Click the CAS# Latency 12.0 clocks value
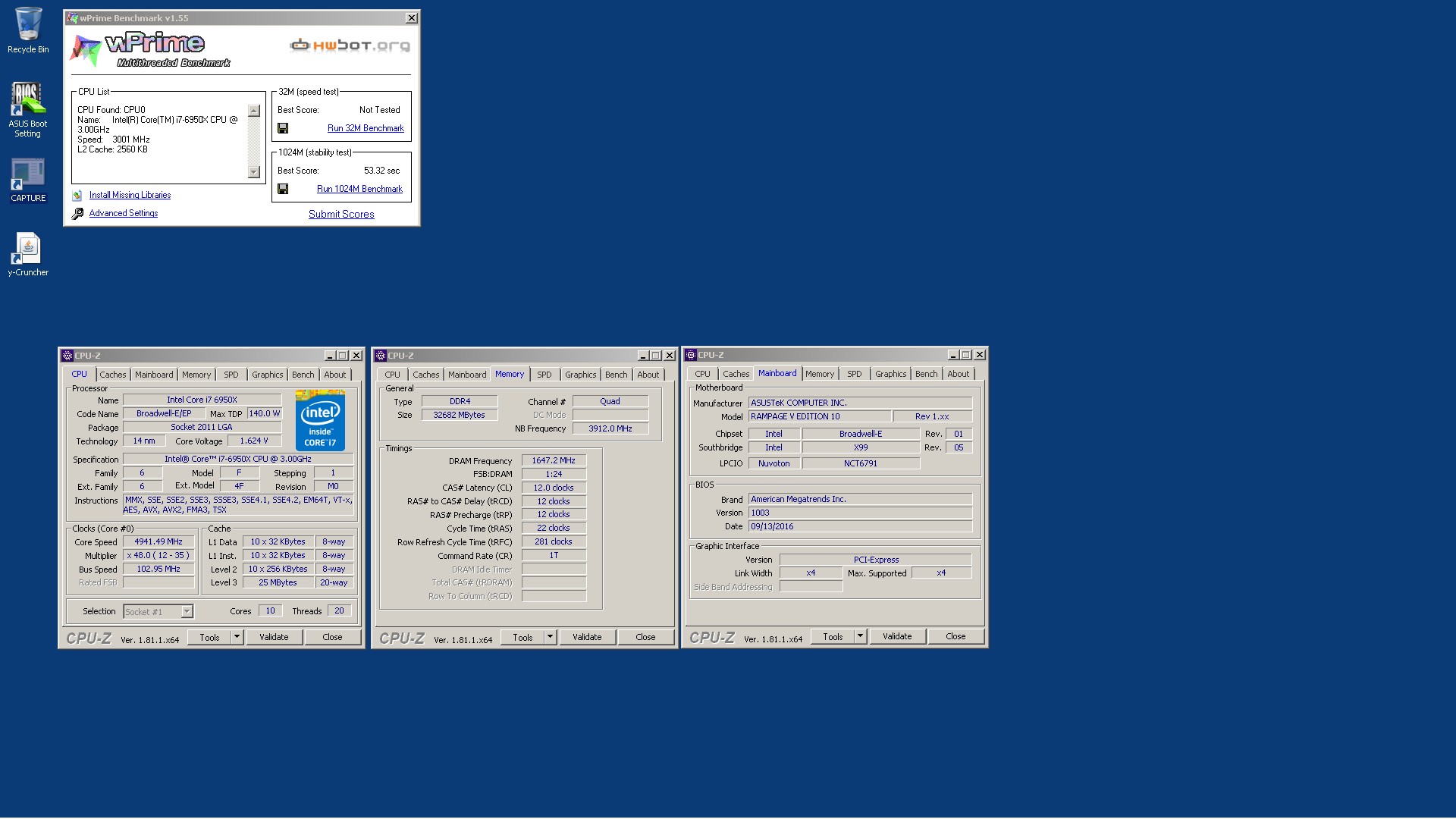The width and height of the screenshot is (1456, 819). (554, 488)
